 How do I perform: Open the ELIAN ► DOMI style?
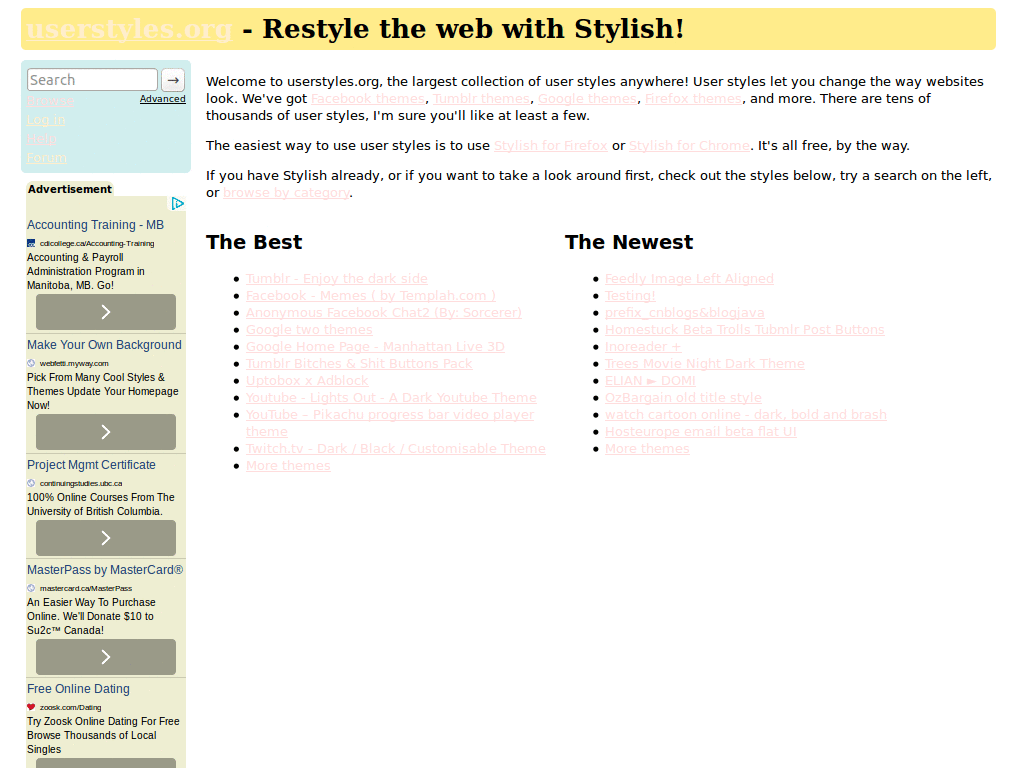(x=650, y=381)
